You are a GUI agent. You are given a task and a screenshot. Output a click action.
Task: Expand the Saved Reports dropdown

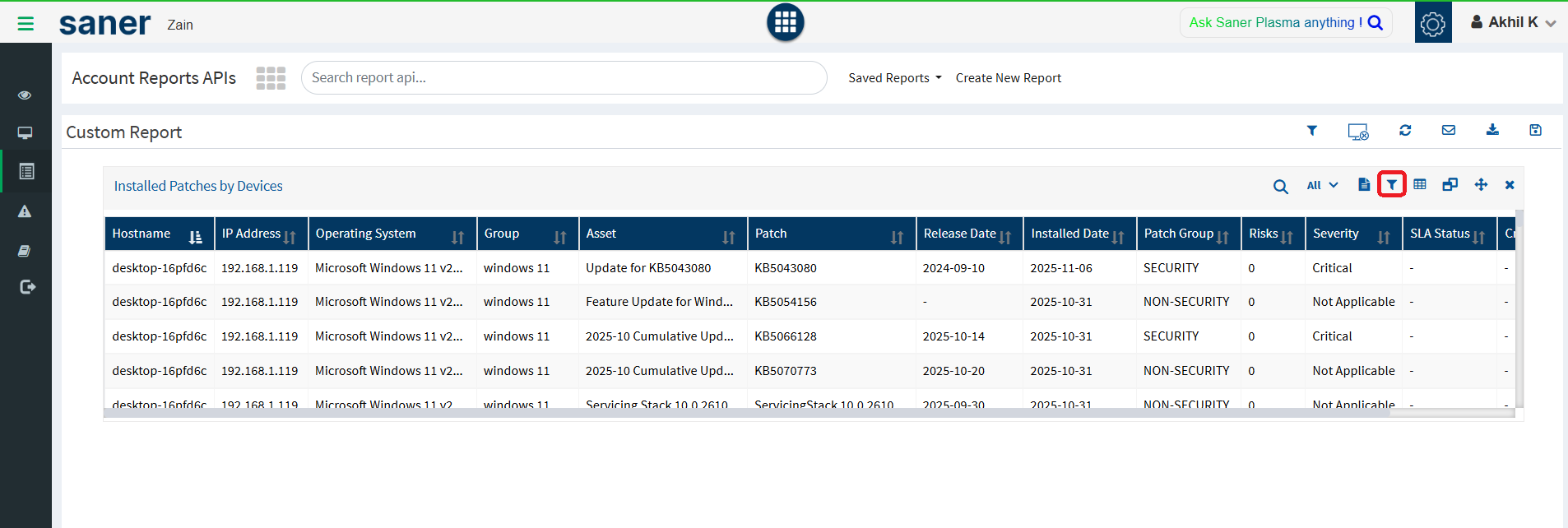(894, 78)
